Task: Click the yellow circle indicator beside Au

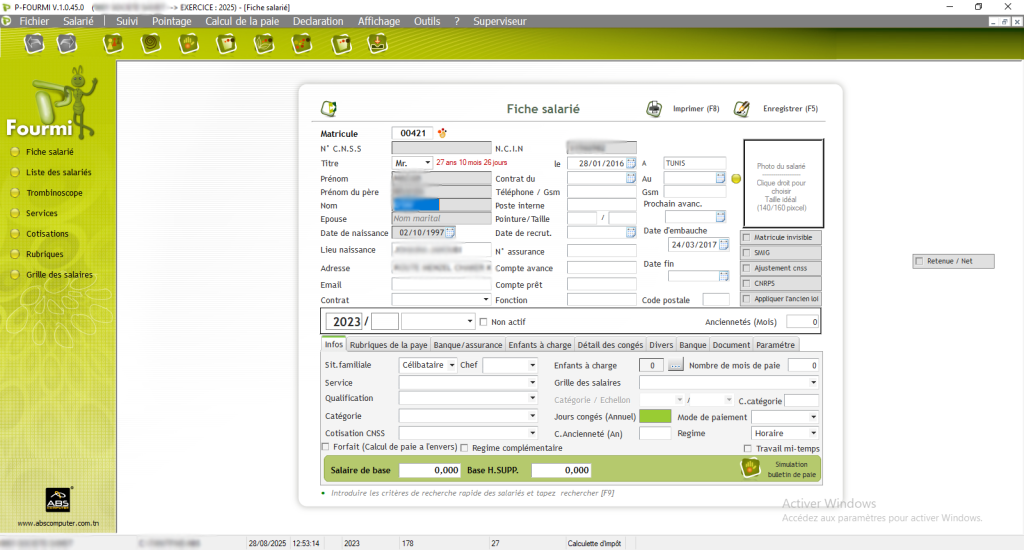Action: 736,179
